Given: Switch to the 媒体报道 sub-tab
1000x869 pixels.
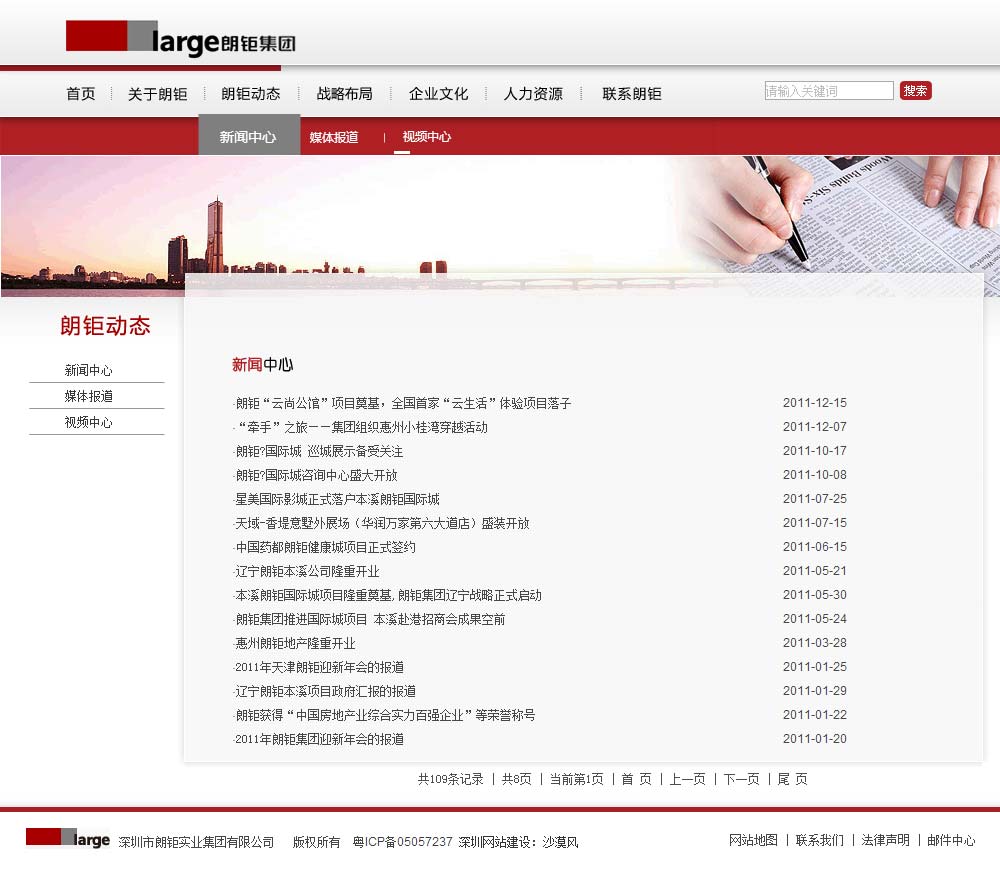Looking at the screenshot, I should 333,137.
